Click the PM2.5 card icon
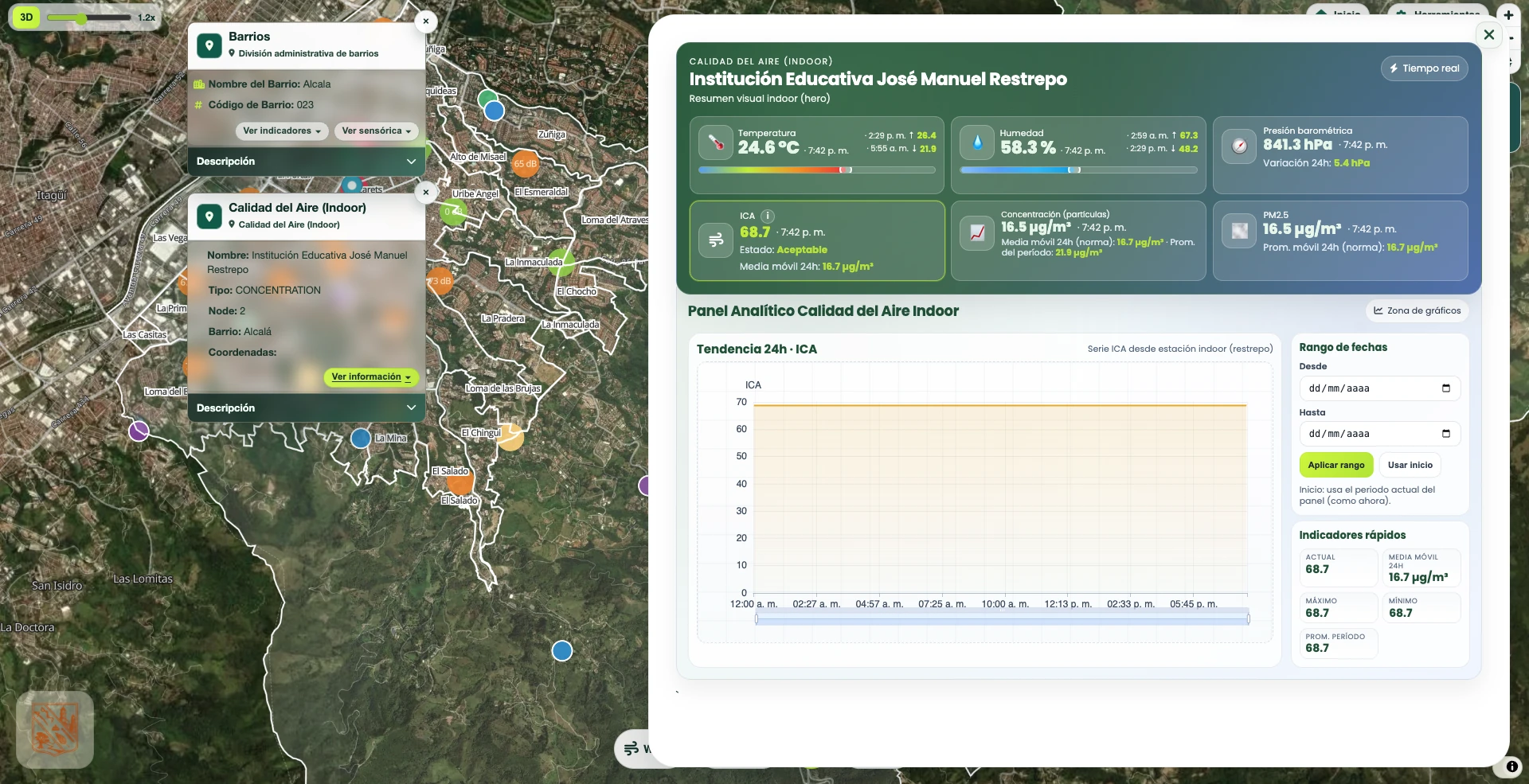 click(1239, 231)
